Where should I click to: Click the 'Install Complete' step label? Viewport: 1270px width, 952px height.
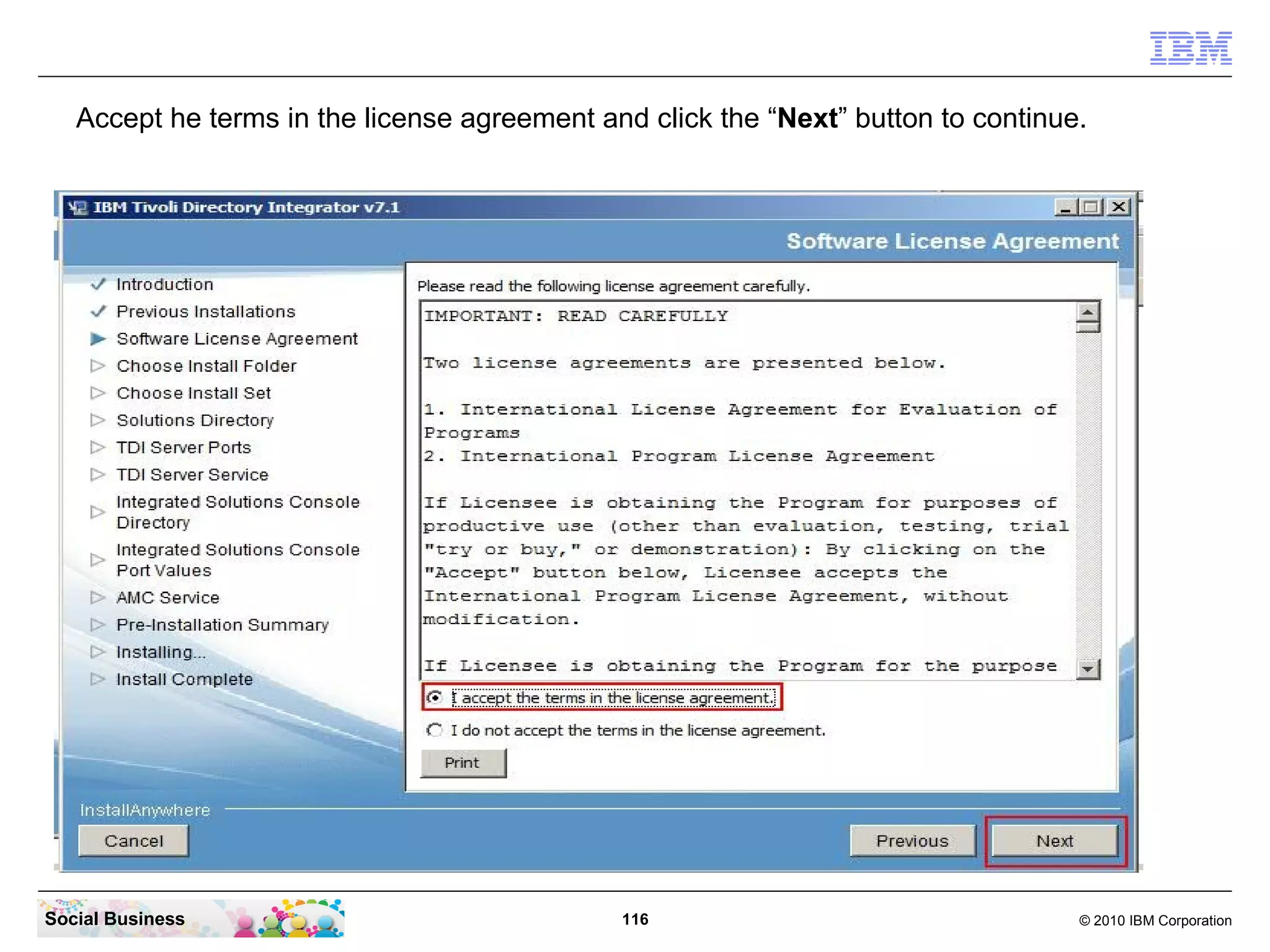coord(185,679)
